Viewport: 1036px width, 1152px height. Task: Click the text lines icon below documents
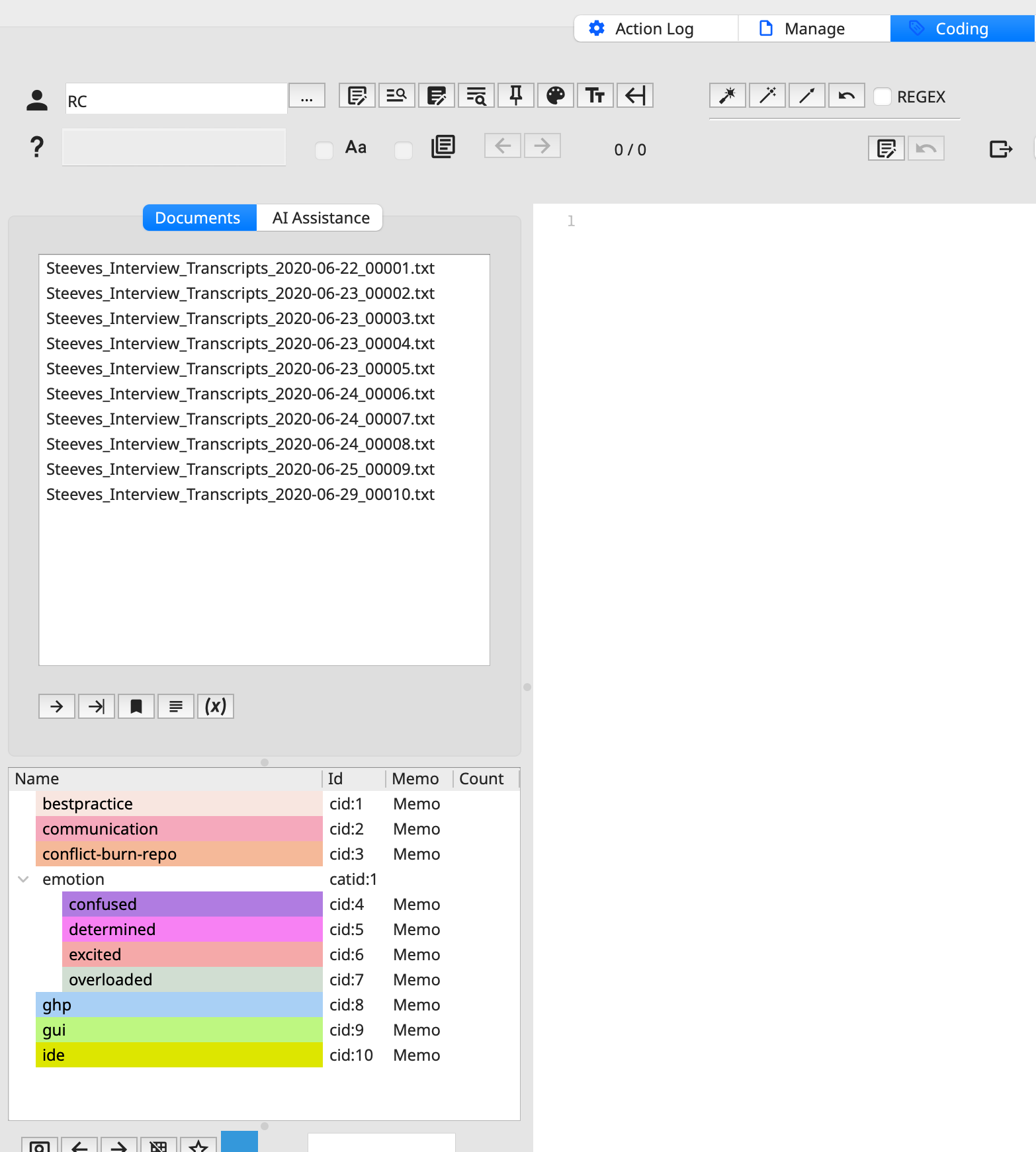click(x=175, y=706)
